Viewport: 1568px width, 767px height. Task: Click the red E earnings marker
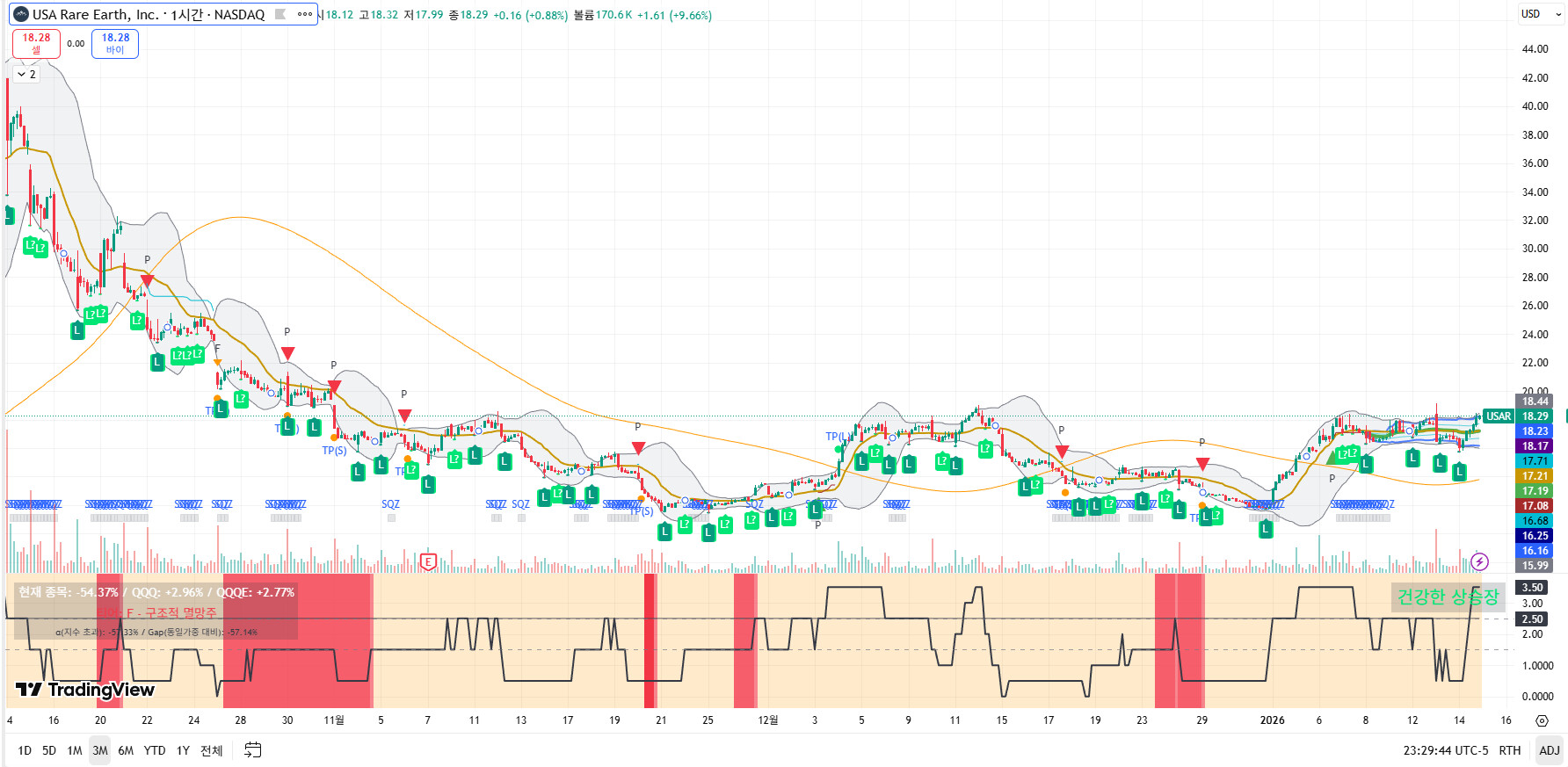(428, 561)
